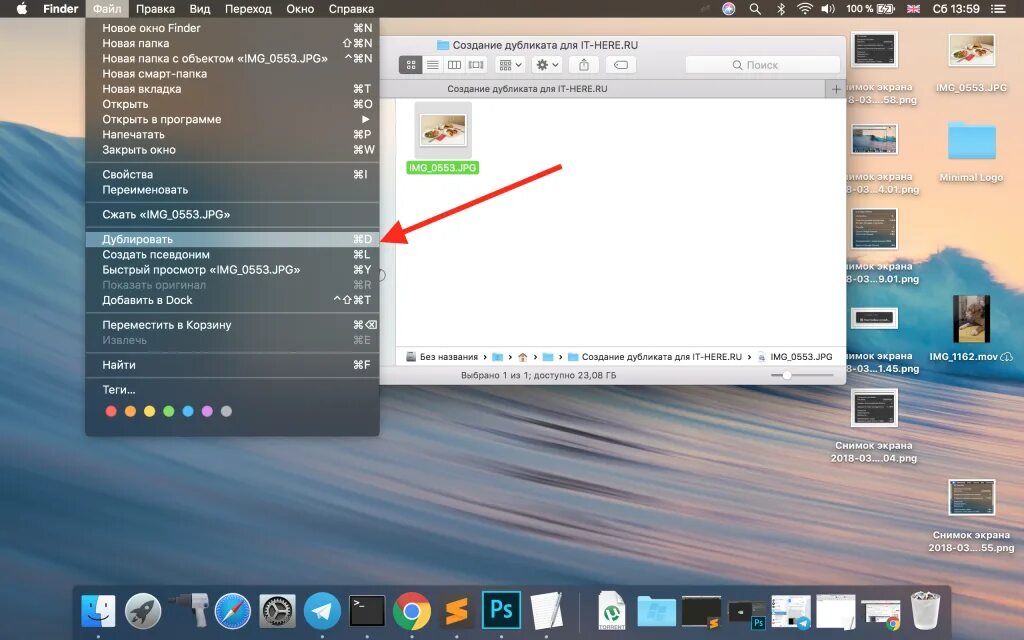Open the Wi-Fi status menu
Image resolution: width=1024 pixels, height=640 pixels.
(805, 9)
